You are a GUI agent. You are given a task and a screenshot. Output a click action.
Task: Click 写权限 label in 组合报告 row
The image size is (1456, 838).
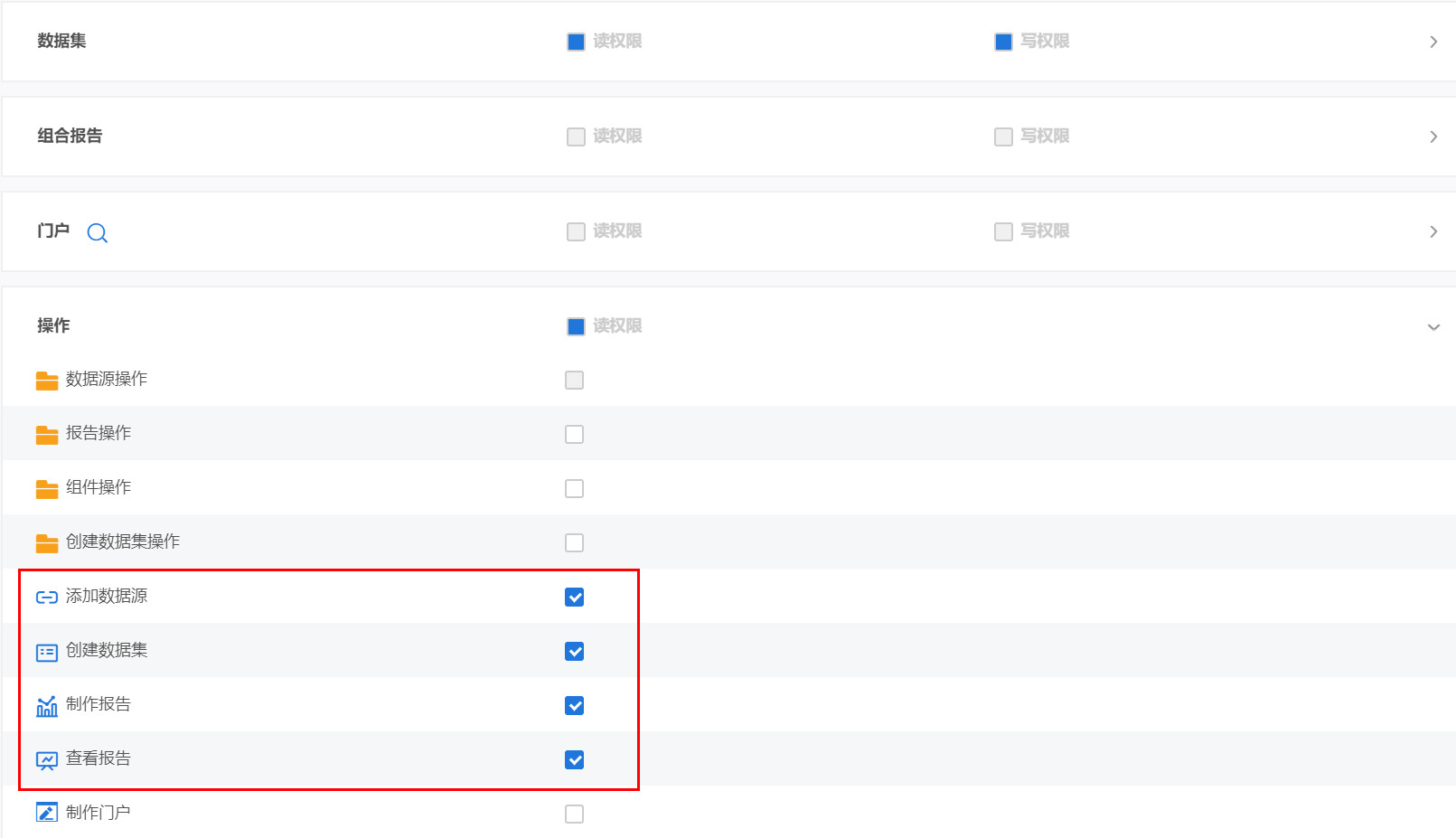(1045, 137)
